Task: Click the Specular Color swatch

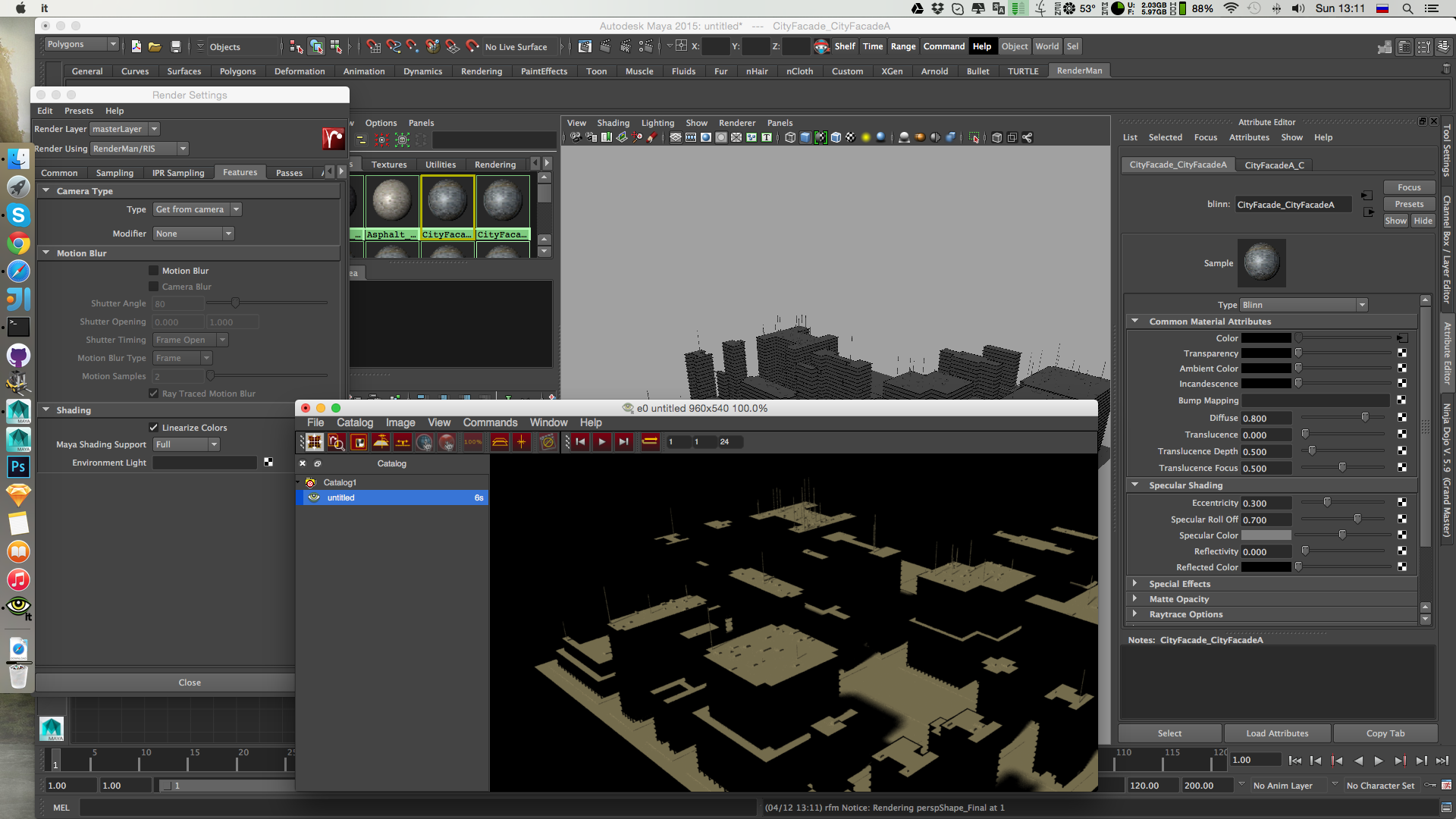Action: [1266, 535]
